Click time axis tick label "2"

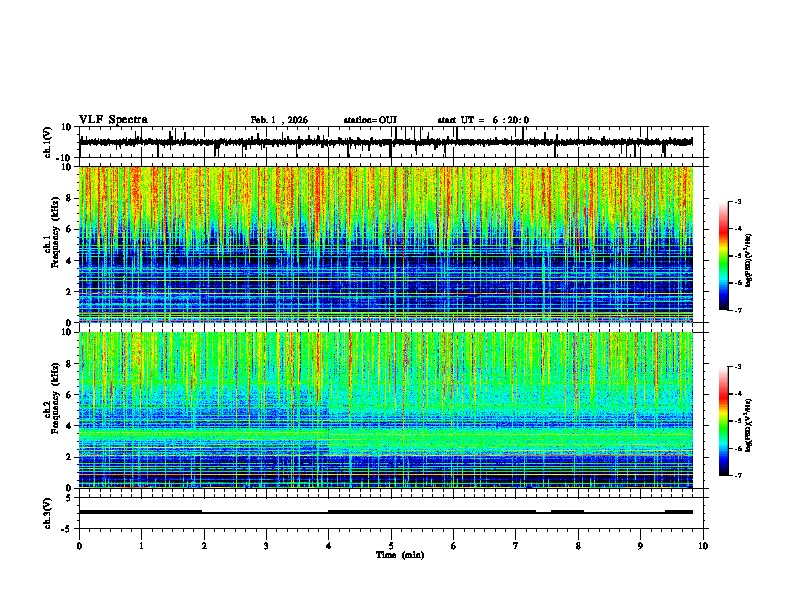[x=204, y=546]
